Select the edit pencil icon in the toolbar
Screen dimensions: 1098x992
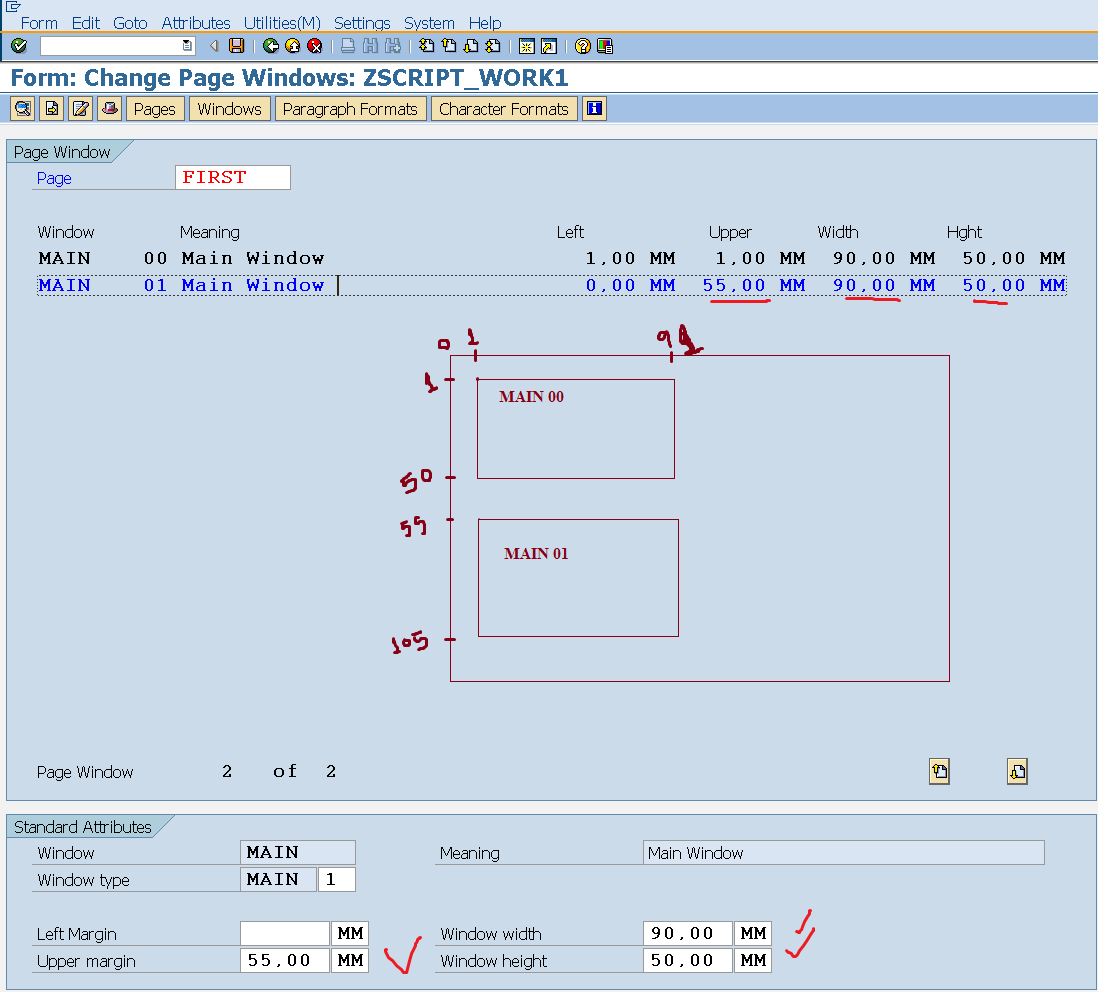pyautogui.click(x=79, y=108)
